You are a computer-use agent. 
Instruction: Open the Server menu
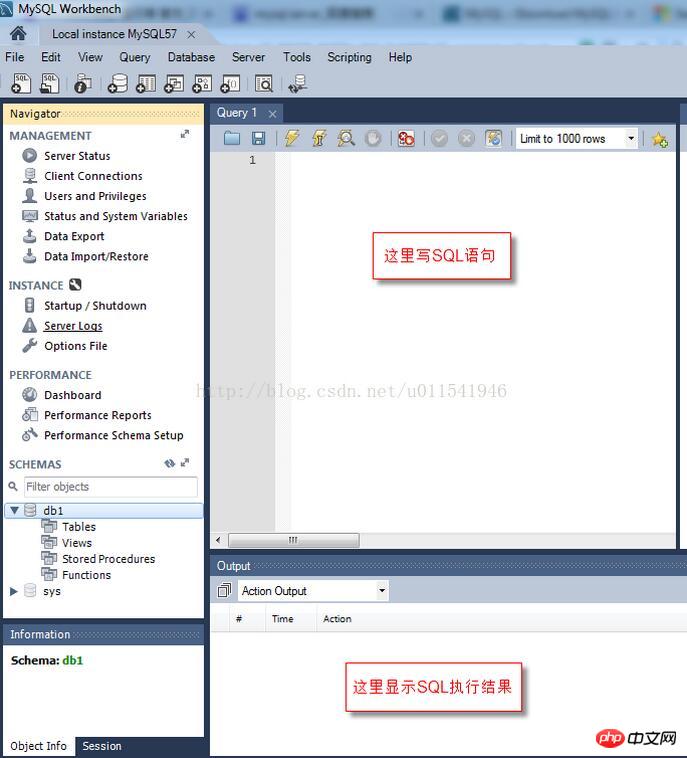[x=248, y=57]
